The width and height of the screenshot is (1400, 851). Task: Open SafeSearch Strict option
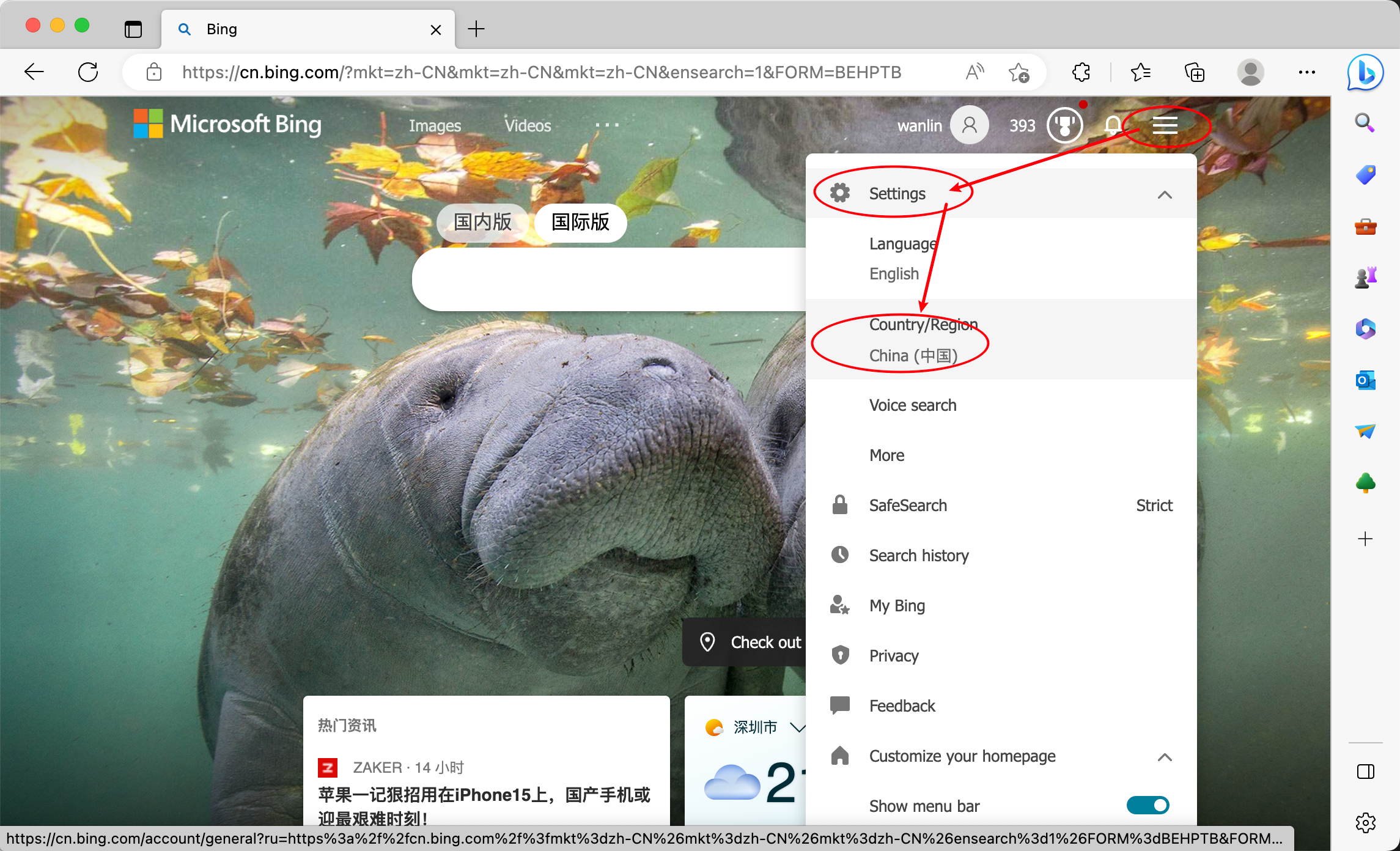[x=1001, y=506]
